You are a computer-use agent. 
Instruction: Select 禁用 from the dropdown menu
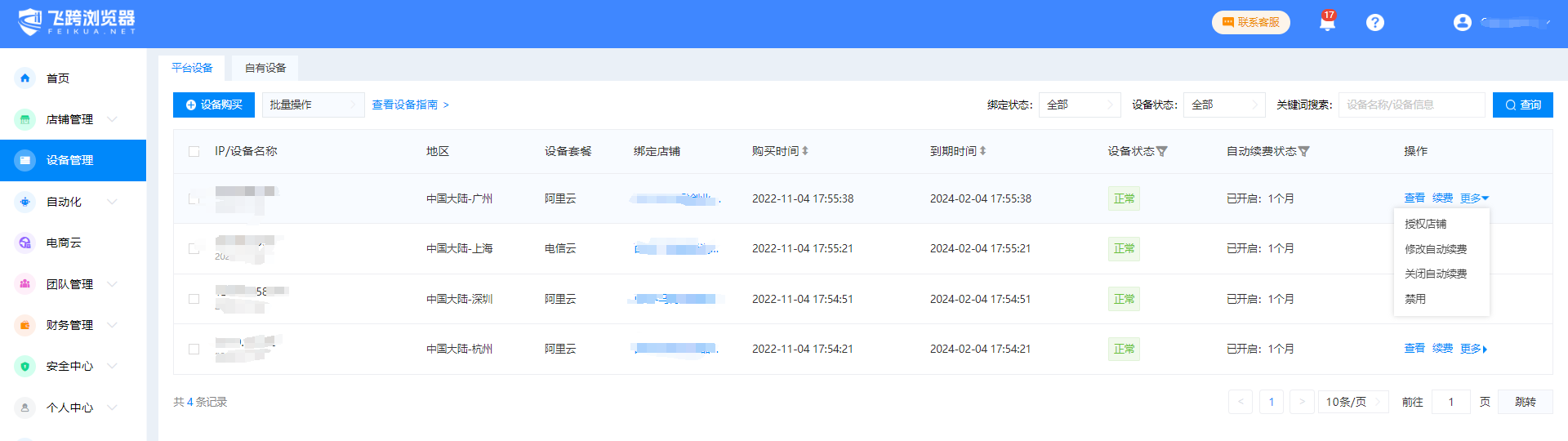coord(1415,299)
